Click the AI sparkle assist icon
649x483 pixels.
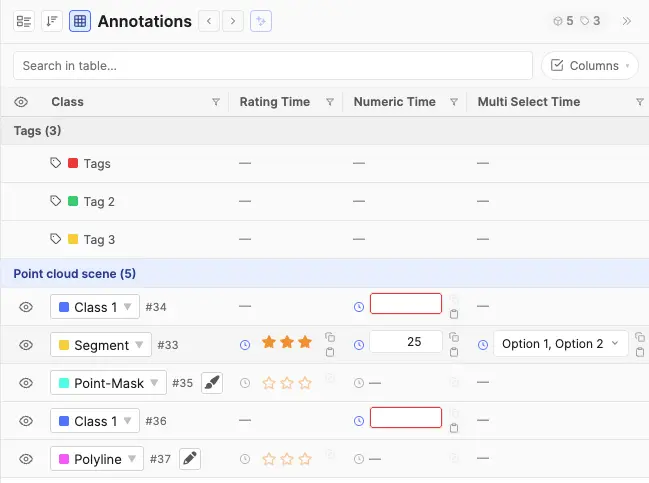(x=261, y=21)
